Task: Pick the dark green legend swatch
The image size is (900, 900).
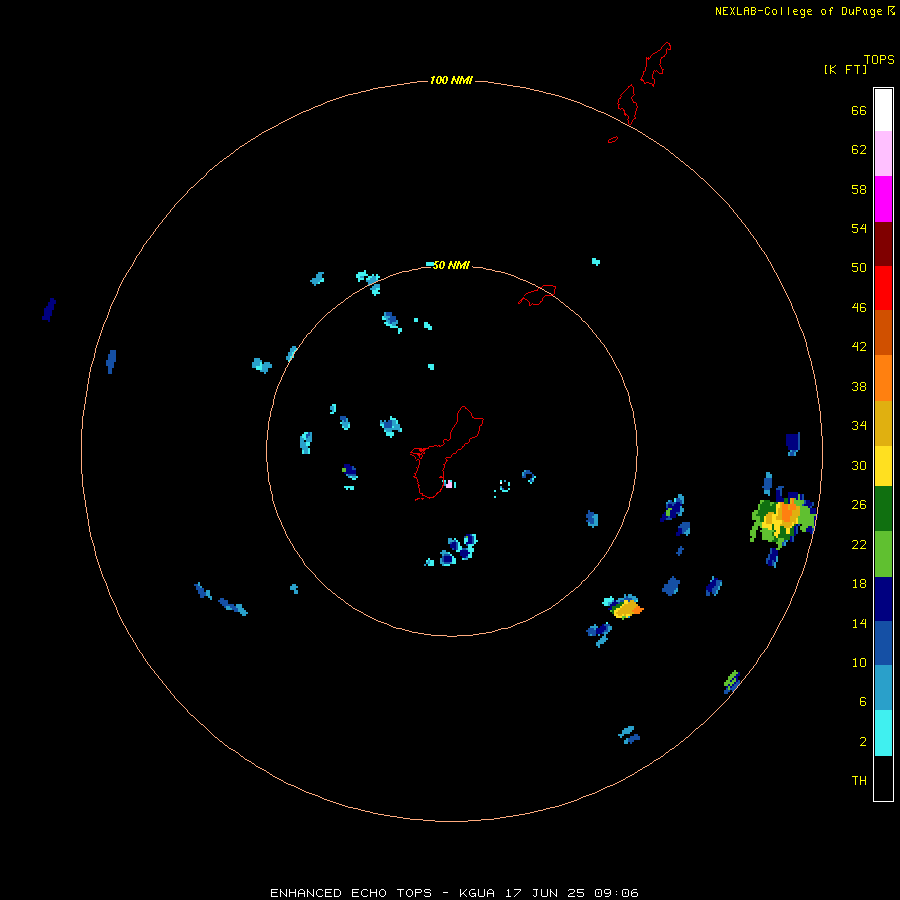Action: [x=883, y=509]
